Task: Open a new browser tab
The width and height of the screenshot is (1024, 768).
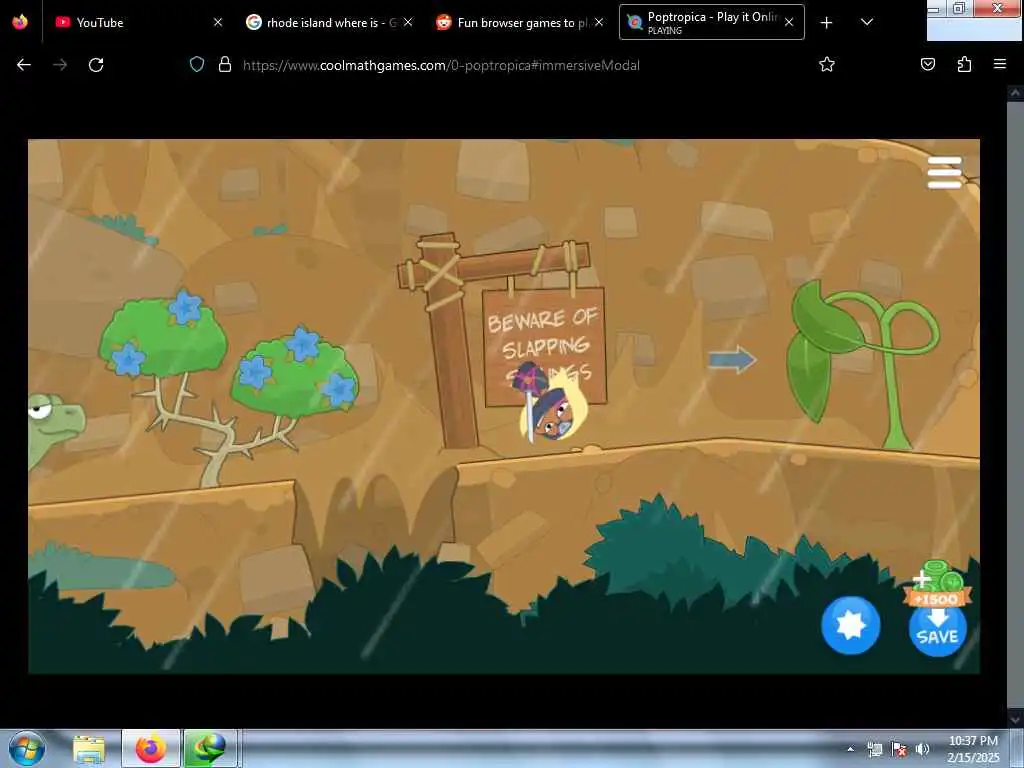Action: (x=826, y=22)
